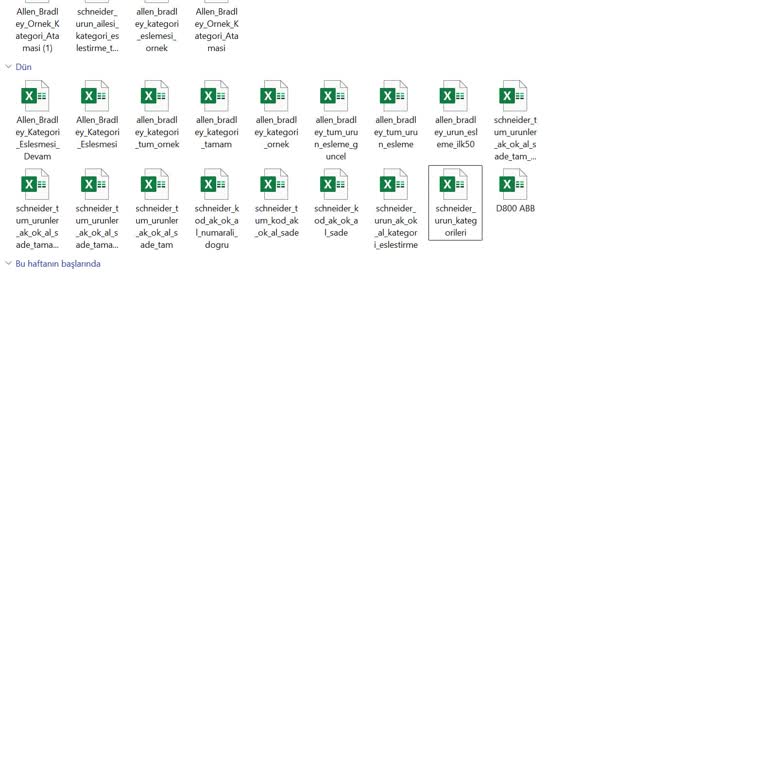The width and height of the screenshot is (768, 768).
Task: Open Allen_Bradley_Kategori_Eslesmesi_Devam Excel file
Action: [36, 97]
